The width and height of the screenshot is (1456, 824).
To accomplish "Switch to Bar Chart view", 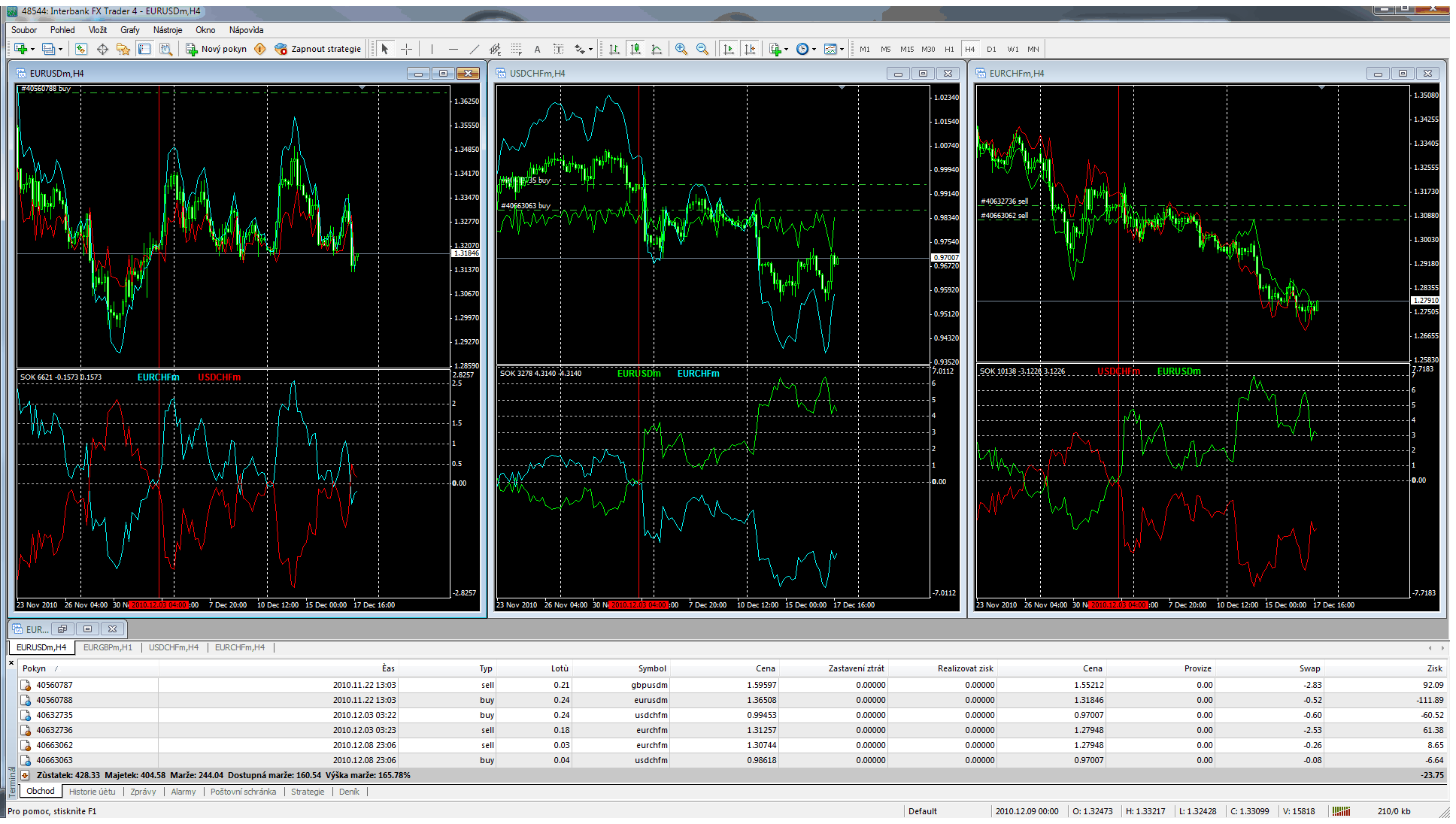I will tap(614, 49).
